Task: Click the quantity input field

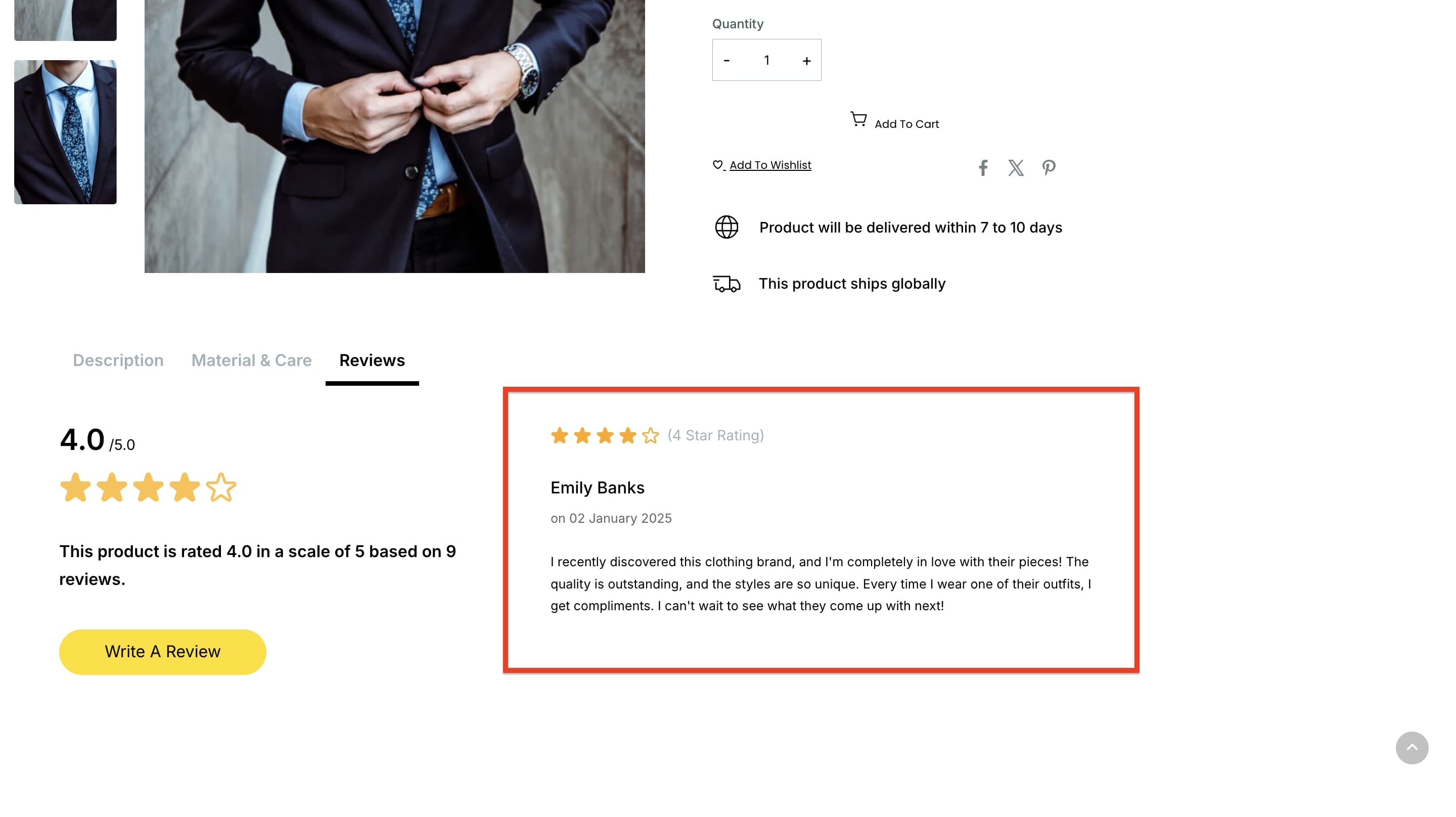Action: (766, 60)
